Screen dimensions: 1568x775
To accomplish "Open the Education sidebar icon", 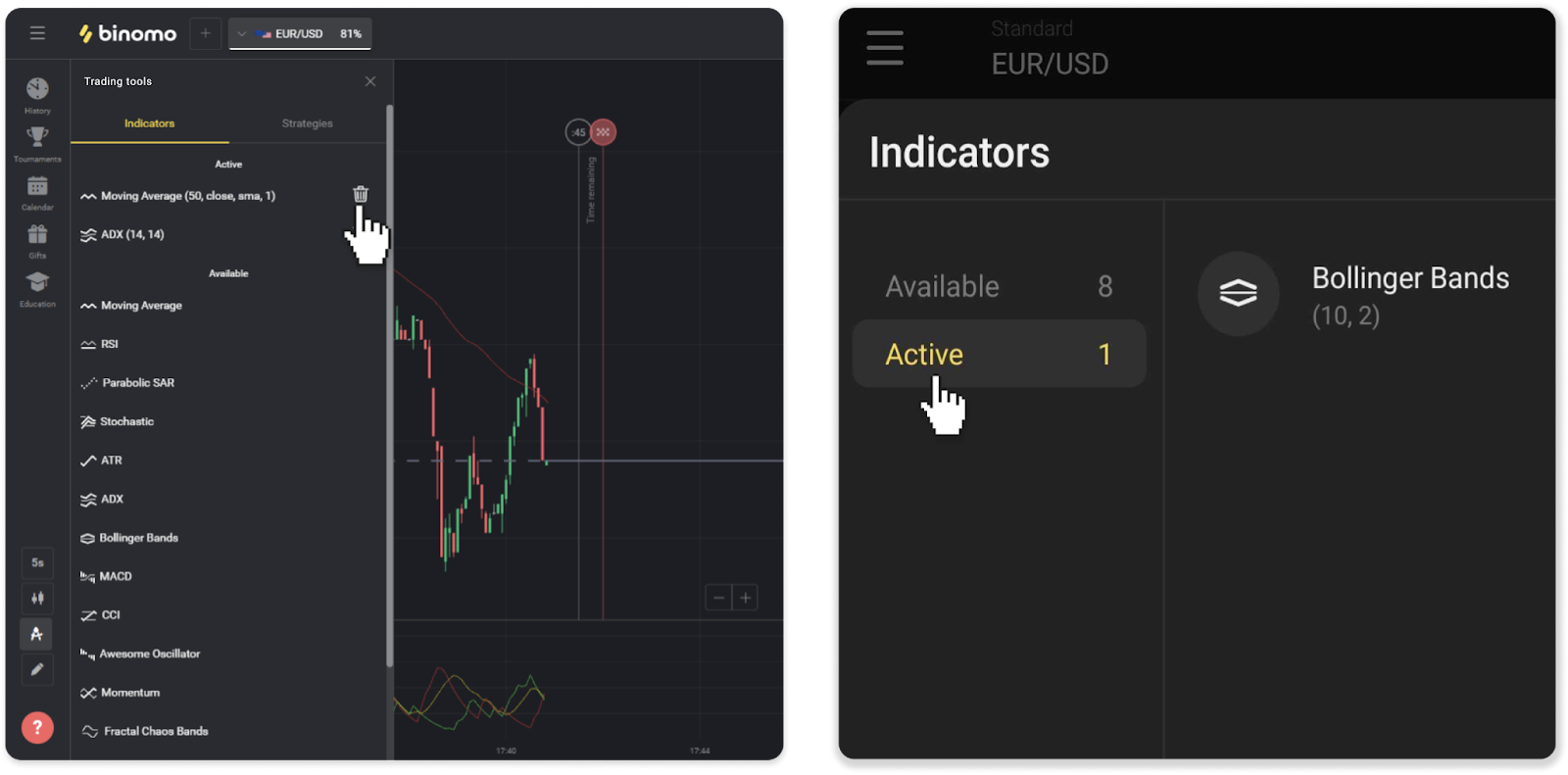I will tap(37, 284).
